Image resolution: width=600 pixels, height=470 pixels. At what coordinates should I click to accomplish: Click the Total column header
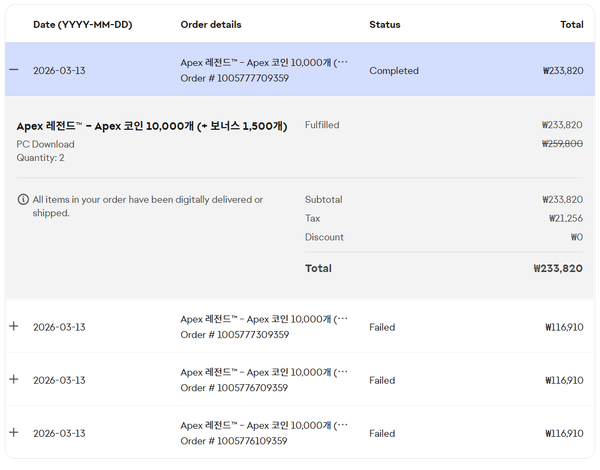point(571,24)
